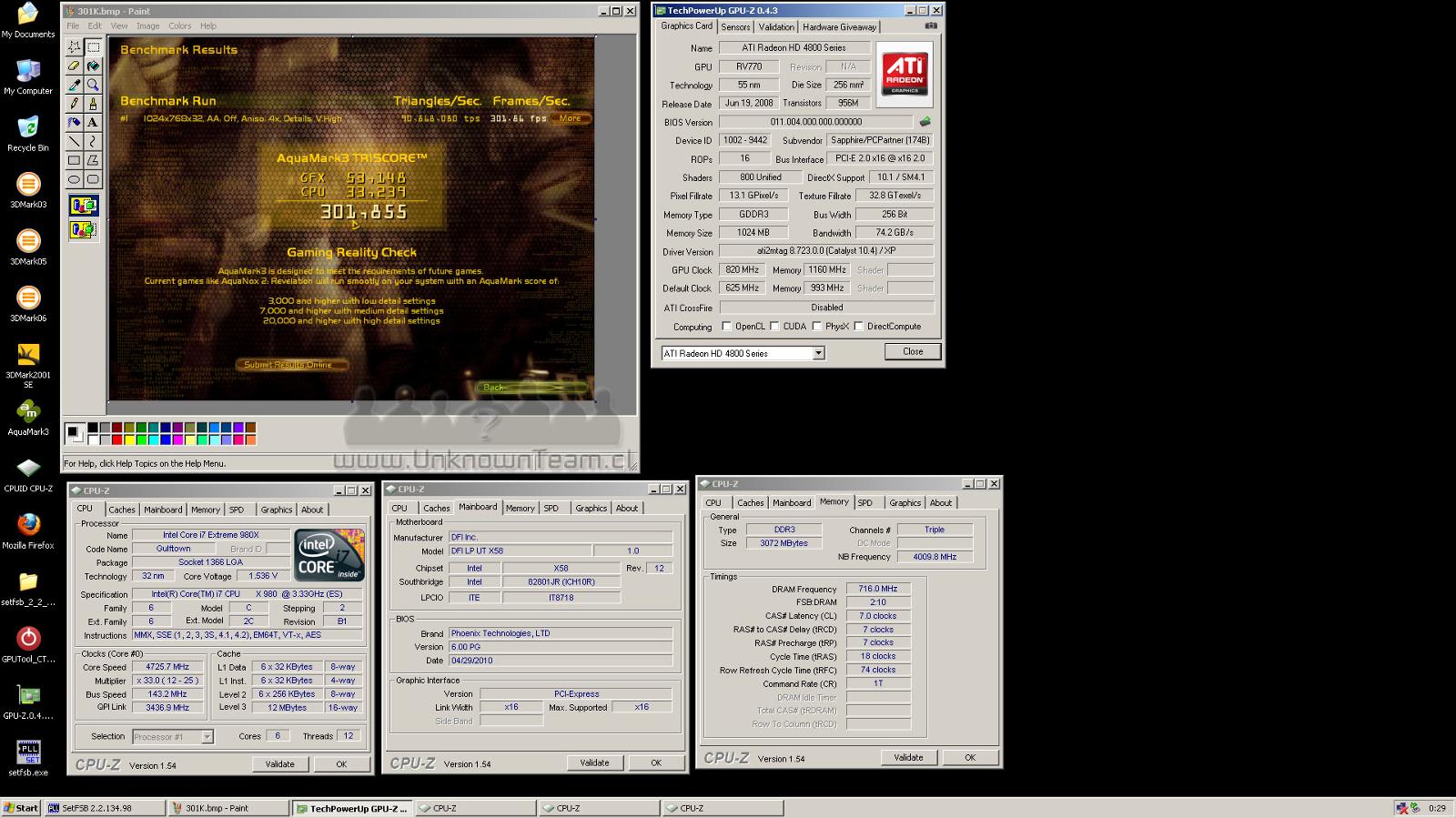This screenshot has height=818, width=1456.
Task: Open the File menu in Paint
Action: (x=73, y=25)
